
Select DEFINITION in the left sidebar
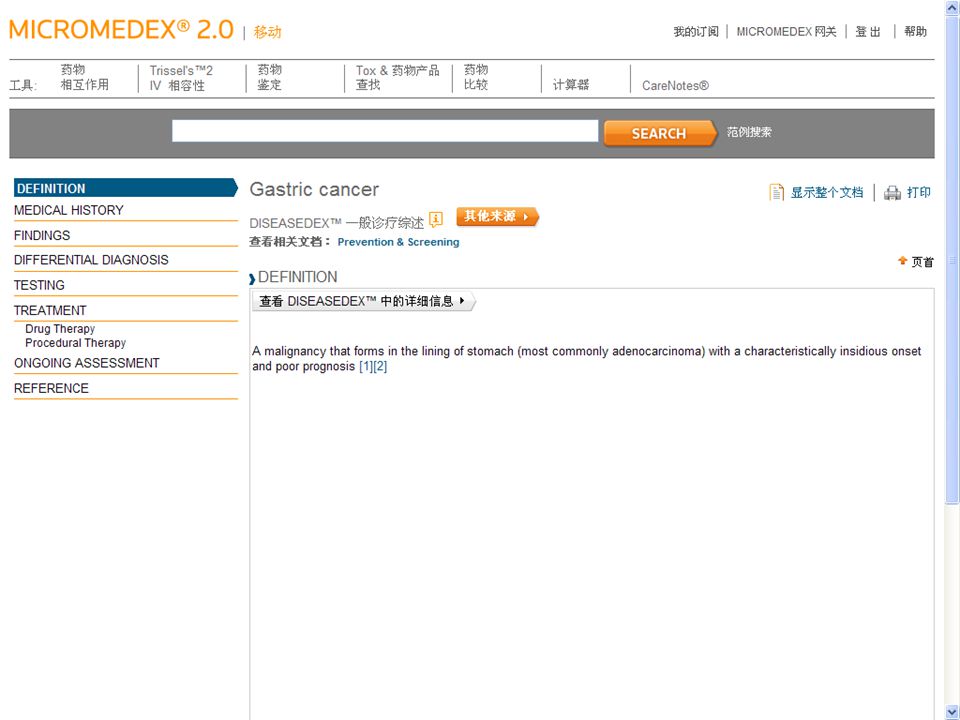[125, 188]
